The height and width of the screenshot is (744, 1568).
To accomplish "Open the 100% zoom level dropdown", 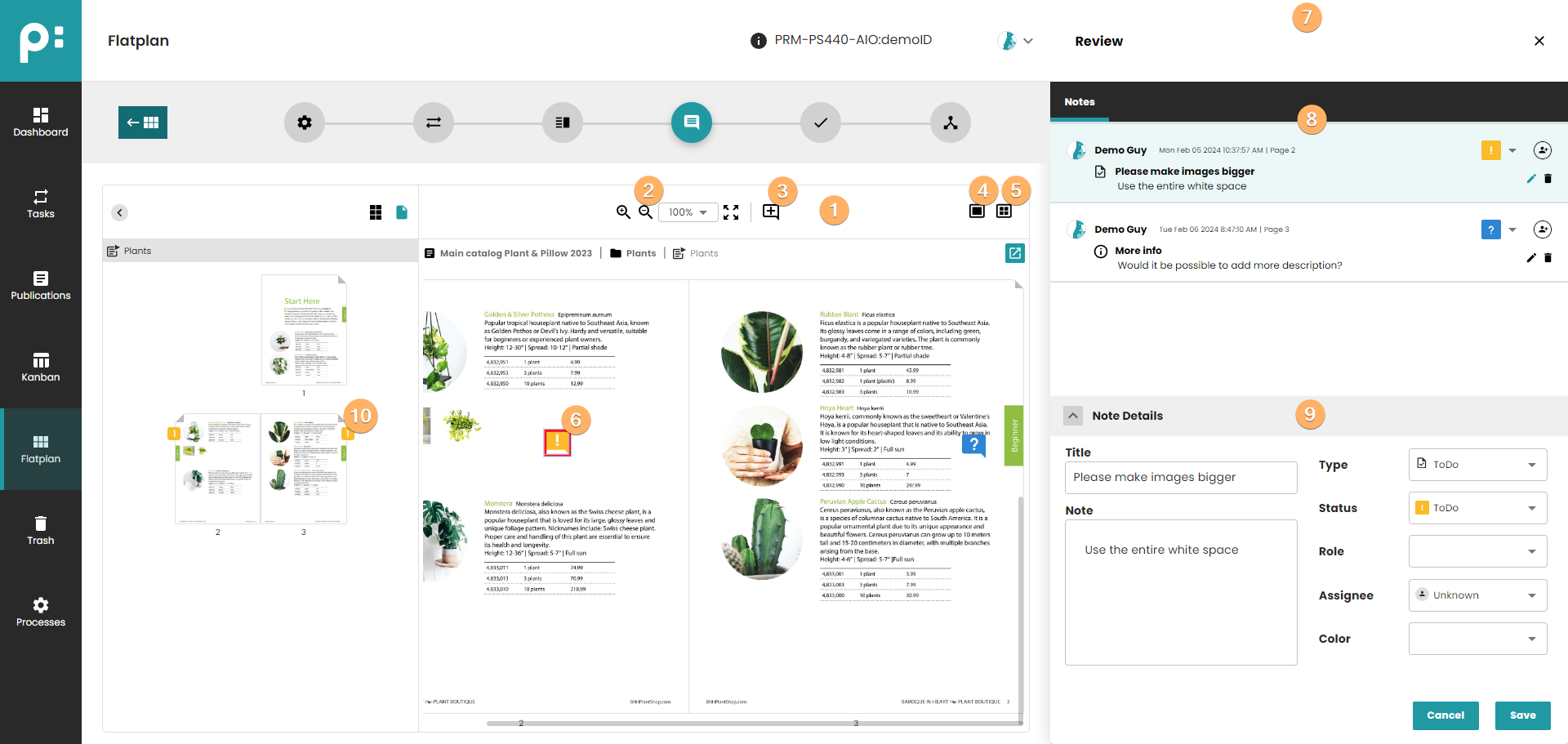I will click(688, 212).
